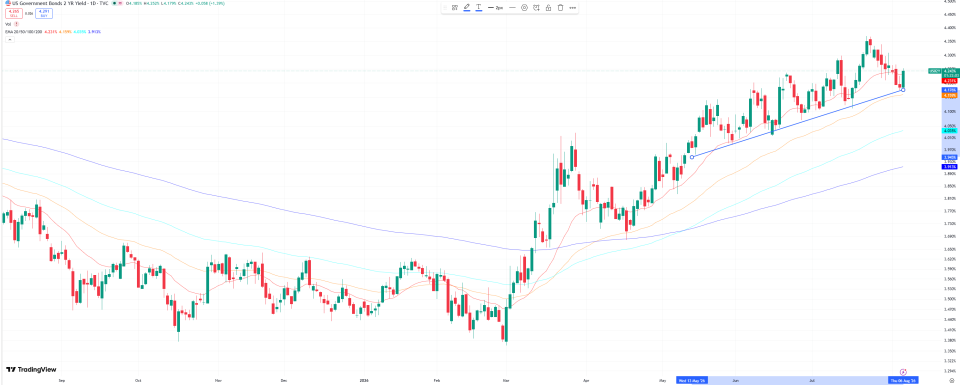Open trendline settings gear in toolbar
The height and width of the screenshot is (385, 960).
pos(524,7)
